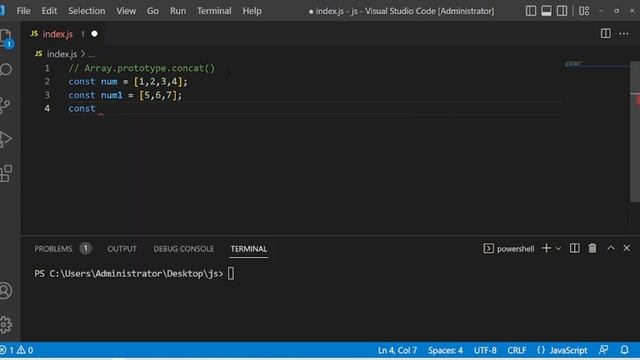
Task: Place cursor on Array.prototype.concat() comment
Action: [141, 68]
